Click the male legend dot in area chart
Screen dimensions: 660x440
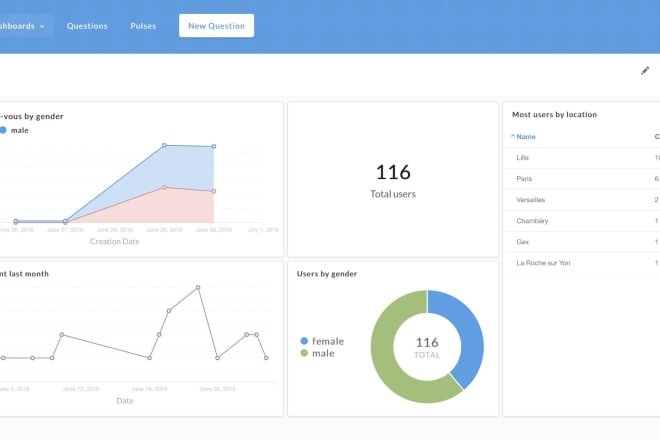pos(3,130)
